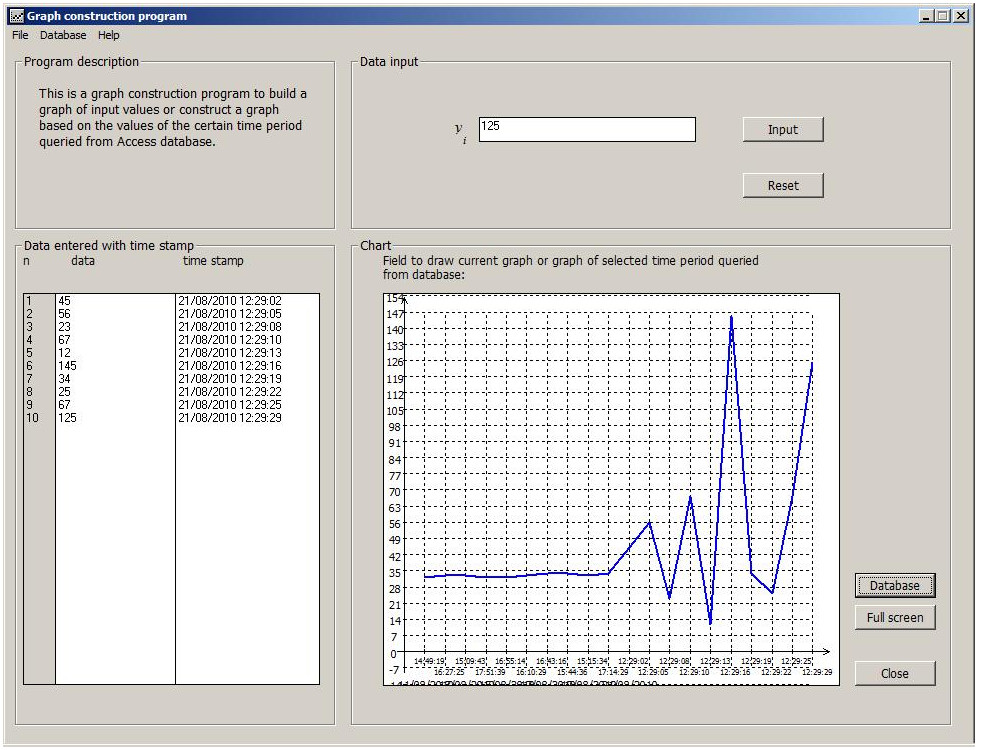Click into the y value input field
Screen dimensions: 983x750
click(x=587, y=129)
